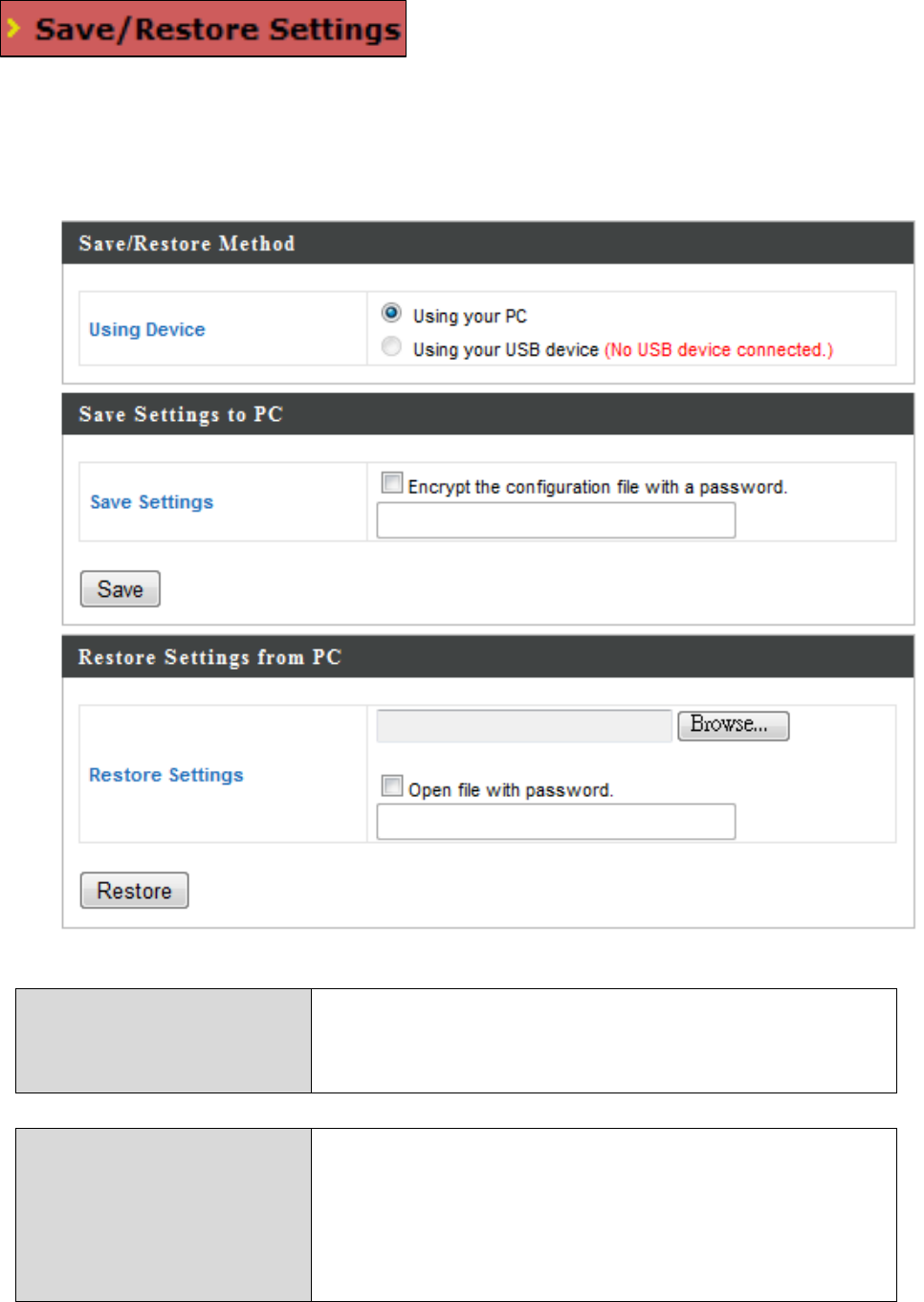Click the 'Restore Settings from PC' section header
Viewport: 924px width, 1302px height.
pos(209,657)
